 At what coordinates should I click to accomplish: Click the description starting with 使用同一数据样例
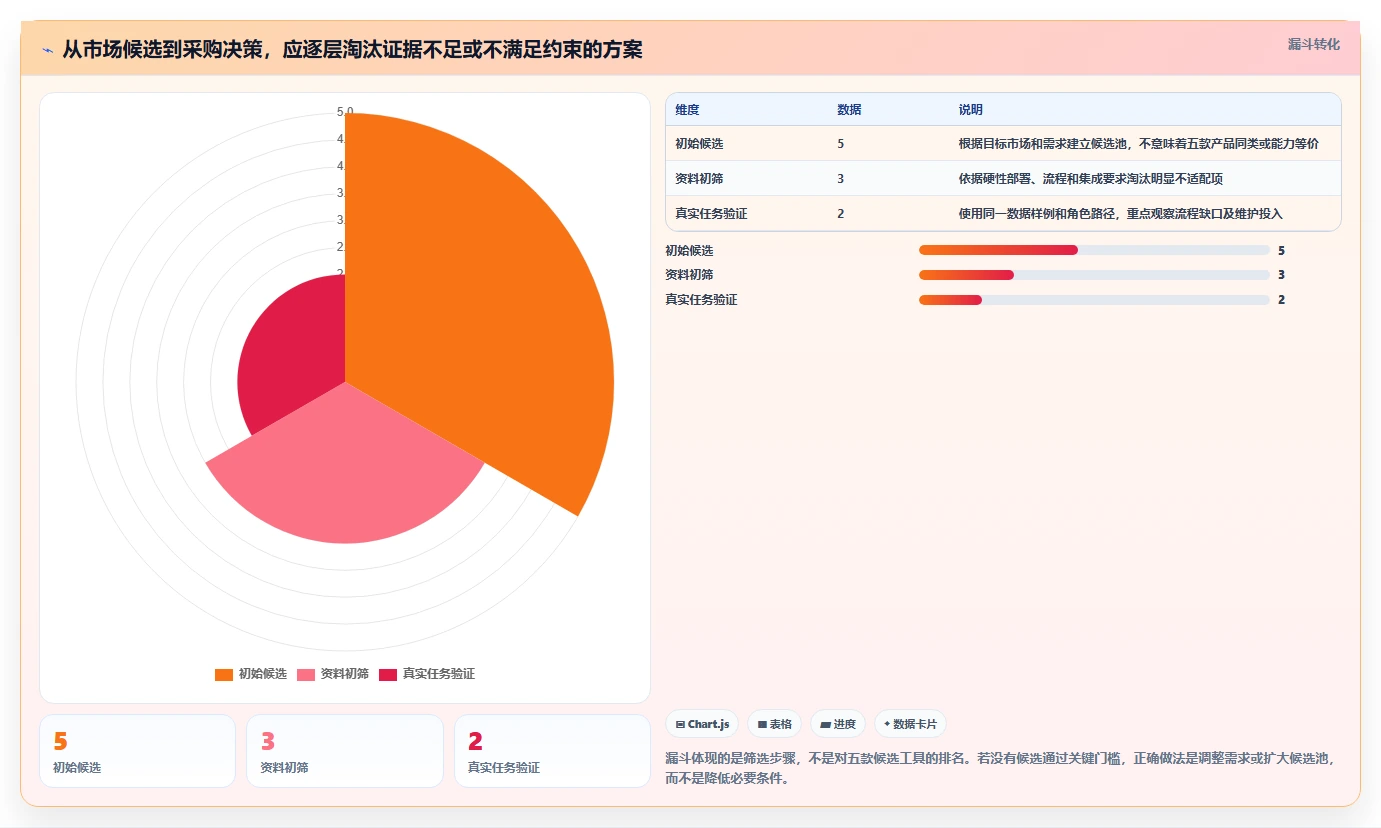click(1121, 214)
